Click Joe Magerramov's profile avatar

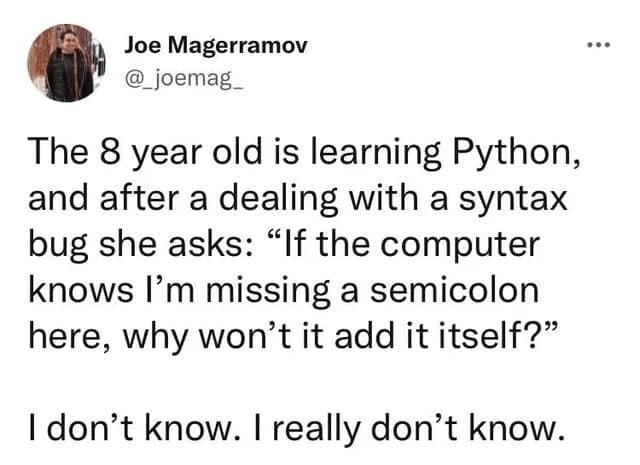pos(67,63)
